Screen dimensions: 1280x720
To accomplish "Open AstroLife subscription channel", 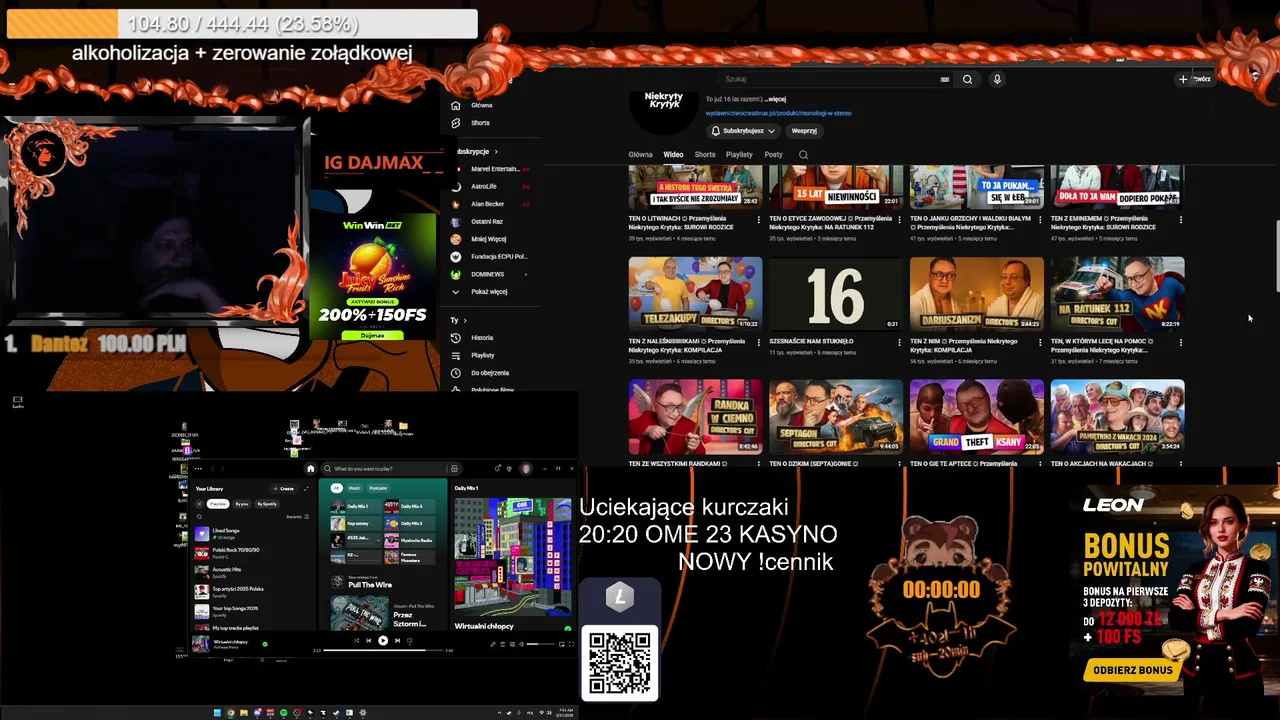I will pos(484,187).
